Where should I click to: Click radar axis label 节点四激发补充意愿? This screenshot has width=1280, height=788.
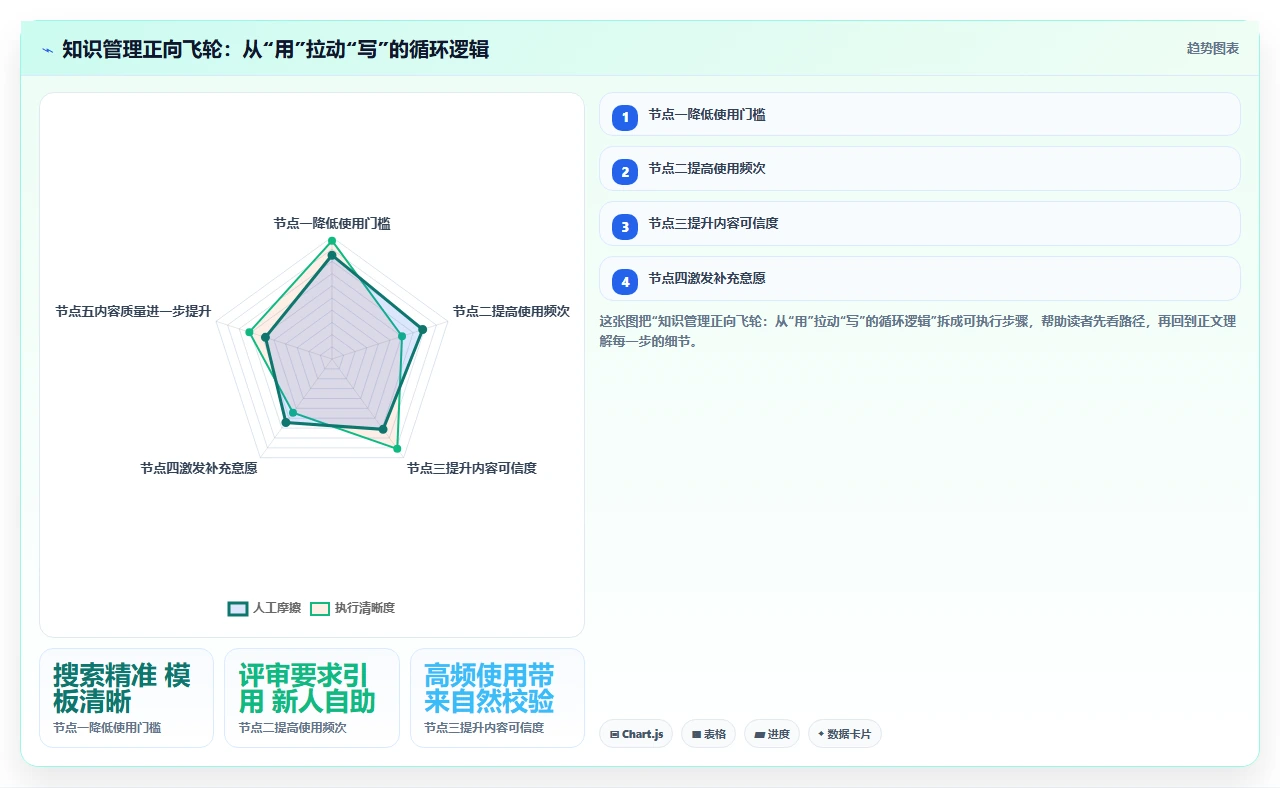(x=199, y=468)
